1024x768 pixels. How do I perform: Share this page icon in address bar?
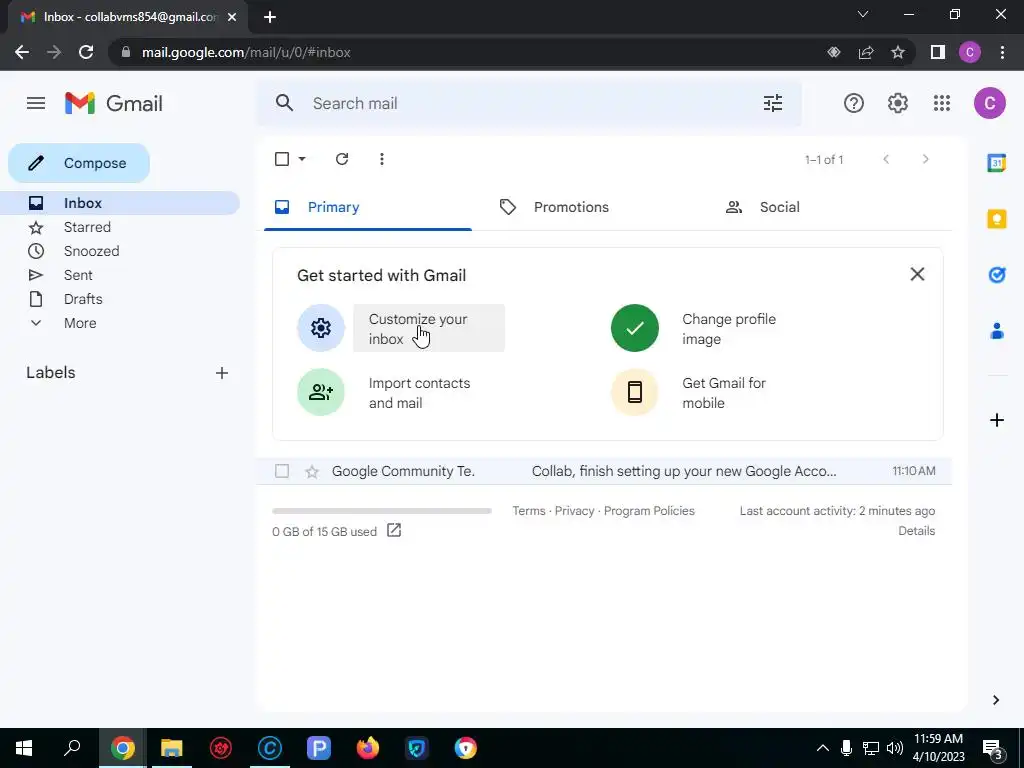pyautogui.click(x=866, y=52)
